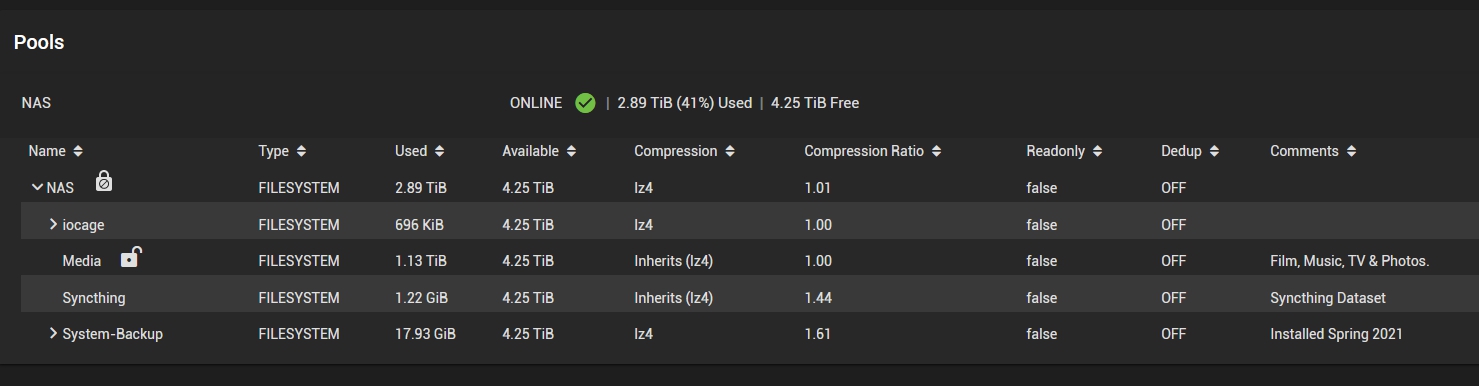Viewport: 1479px width, 386px height.
Task: Click the Compression column header
Action: point(676,151)
